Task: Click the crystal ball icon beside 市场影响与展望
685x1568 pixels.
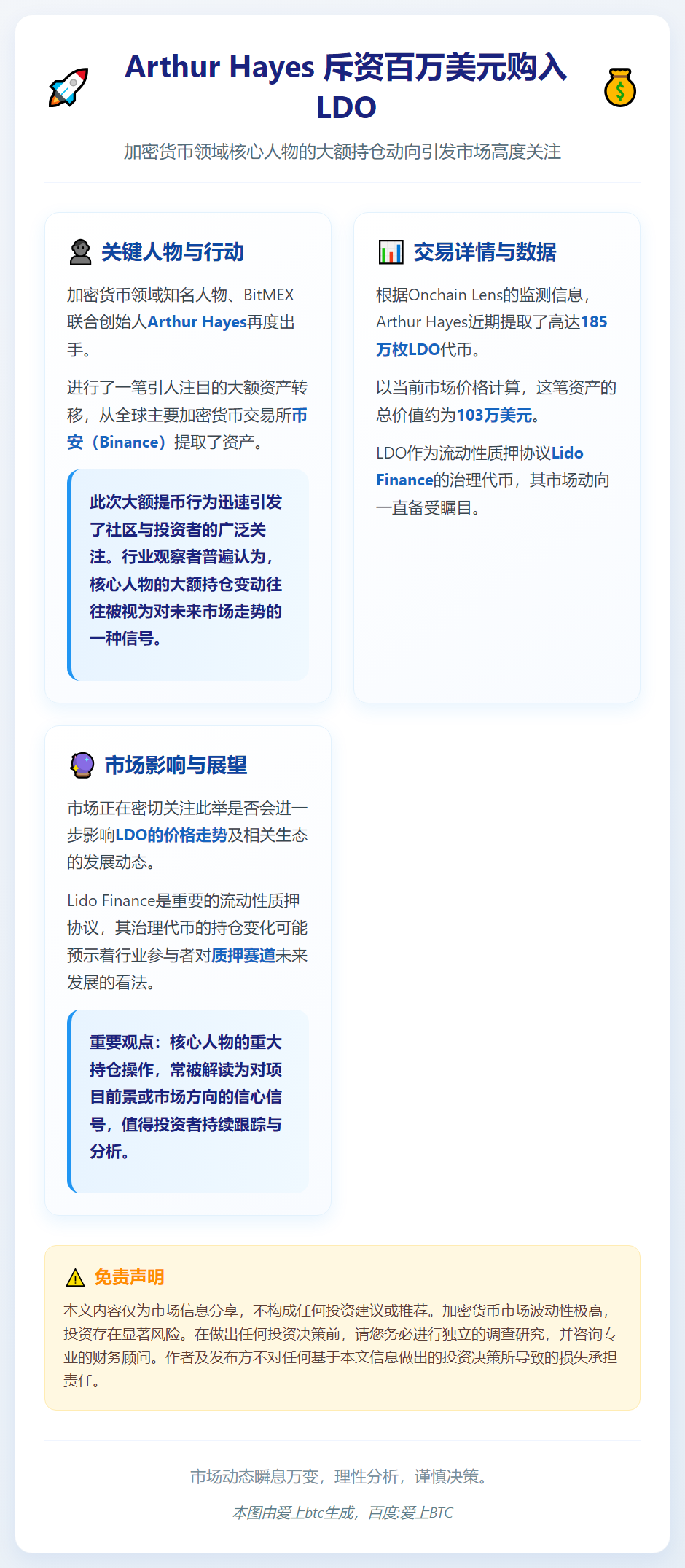Action: pos(82,765)
